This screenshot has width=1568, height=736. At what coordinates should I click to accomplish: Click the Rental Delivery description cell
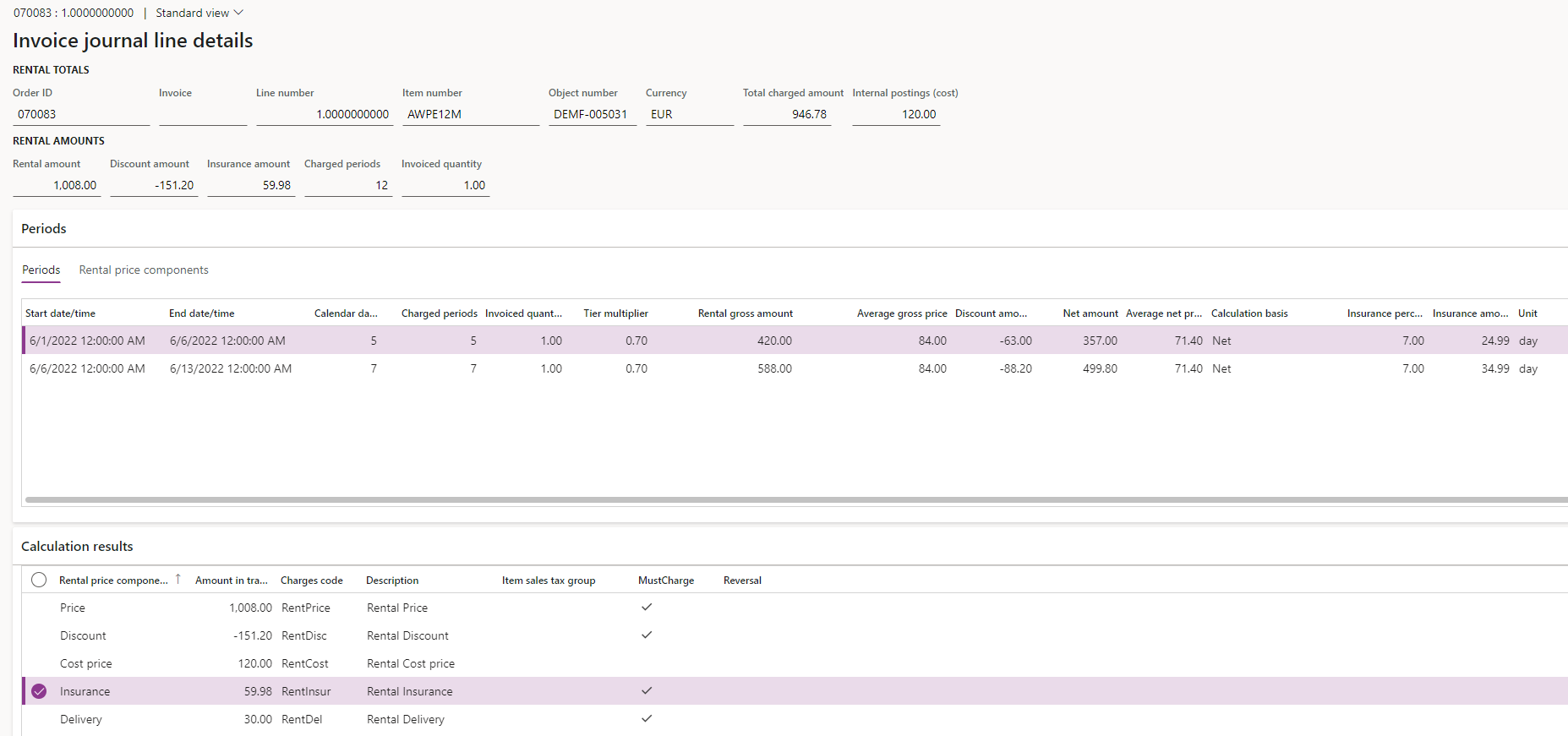pos(406,719)
